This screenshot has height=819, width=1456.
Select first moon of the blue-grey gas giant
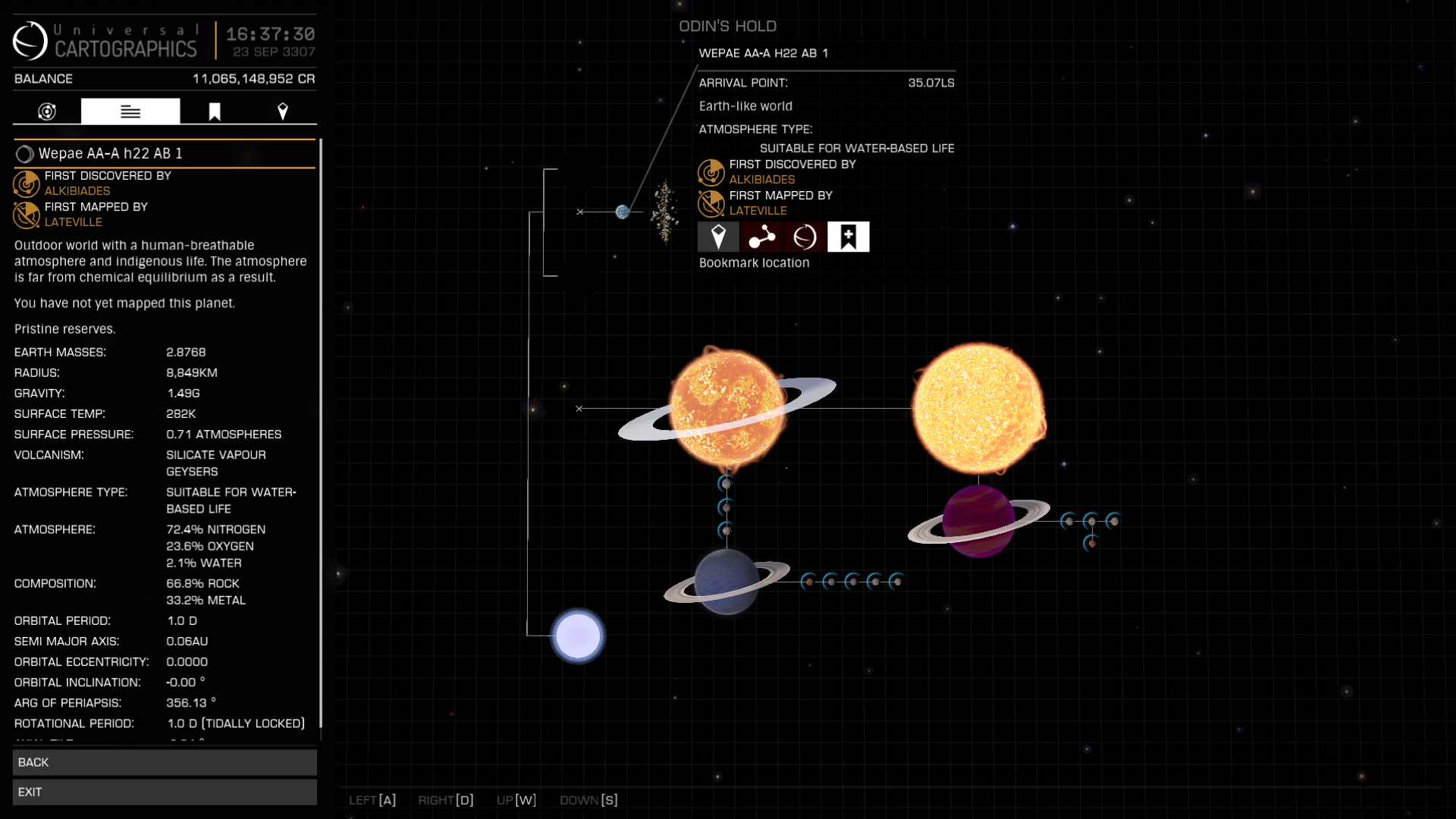[x=809, y=582]
